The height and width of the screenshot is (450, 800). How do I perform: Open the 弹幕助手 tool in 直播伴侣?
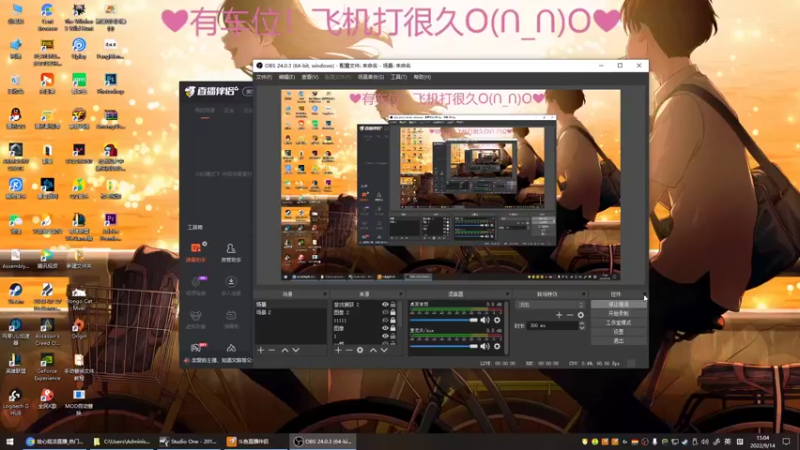196,252
